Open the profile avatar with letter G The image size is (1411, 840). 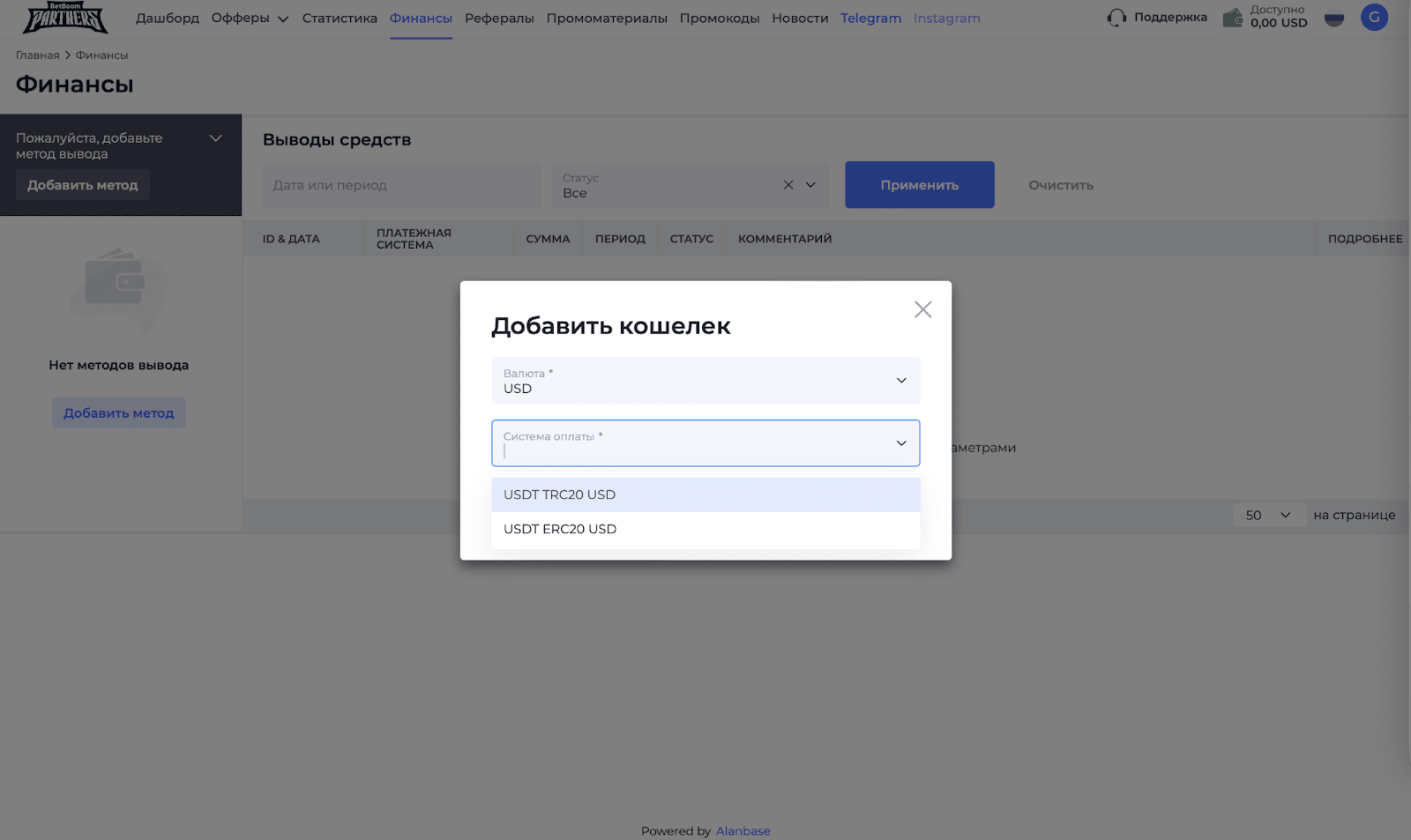(x=1373, y=17)
